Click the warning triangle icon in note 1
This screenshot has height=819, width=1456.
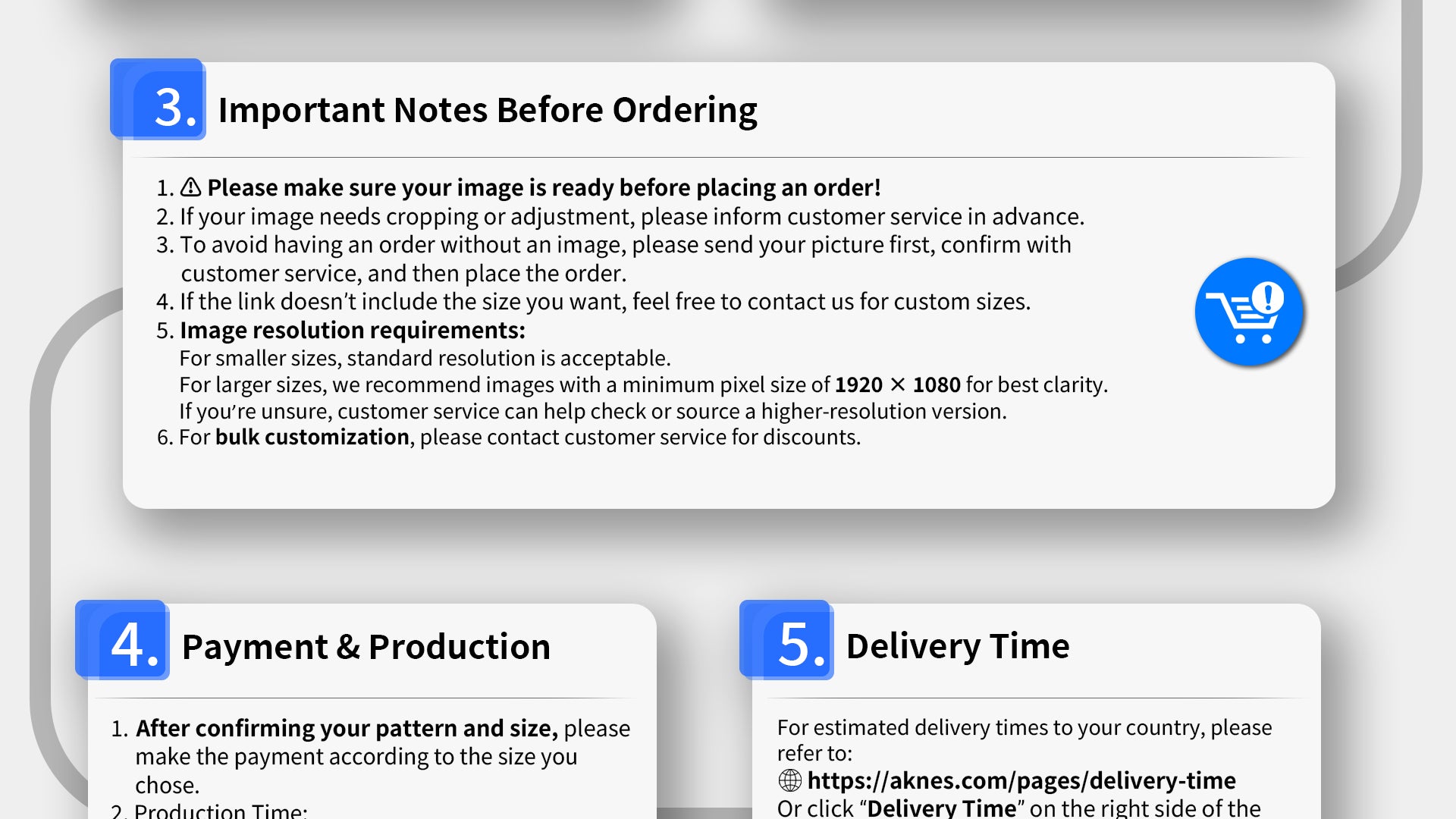coord(190,187)
